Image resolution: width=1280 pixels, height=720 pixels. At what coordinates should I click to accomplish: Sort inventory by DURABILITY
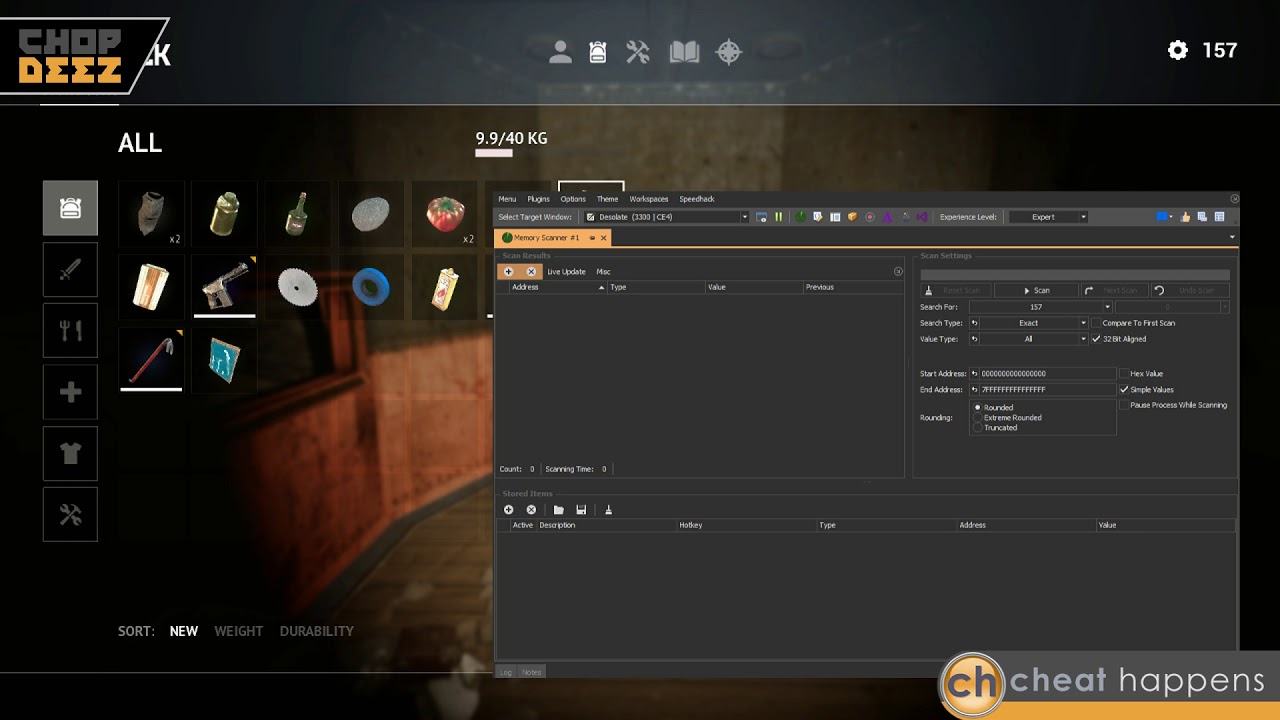tap(317, 631)
